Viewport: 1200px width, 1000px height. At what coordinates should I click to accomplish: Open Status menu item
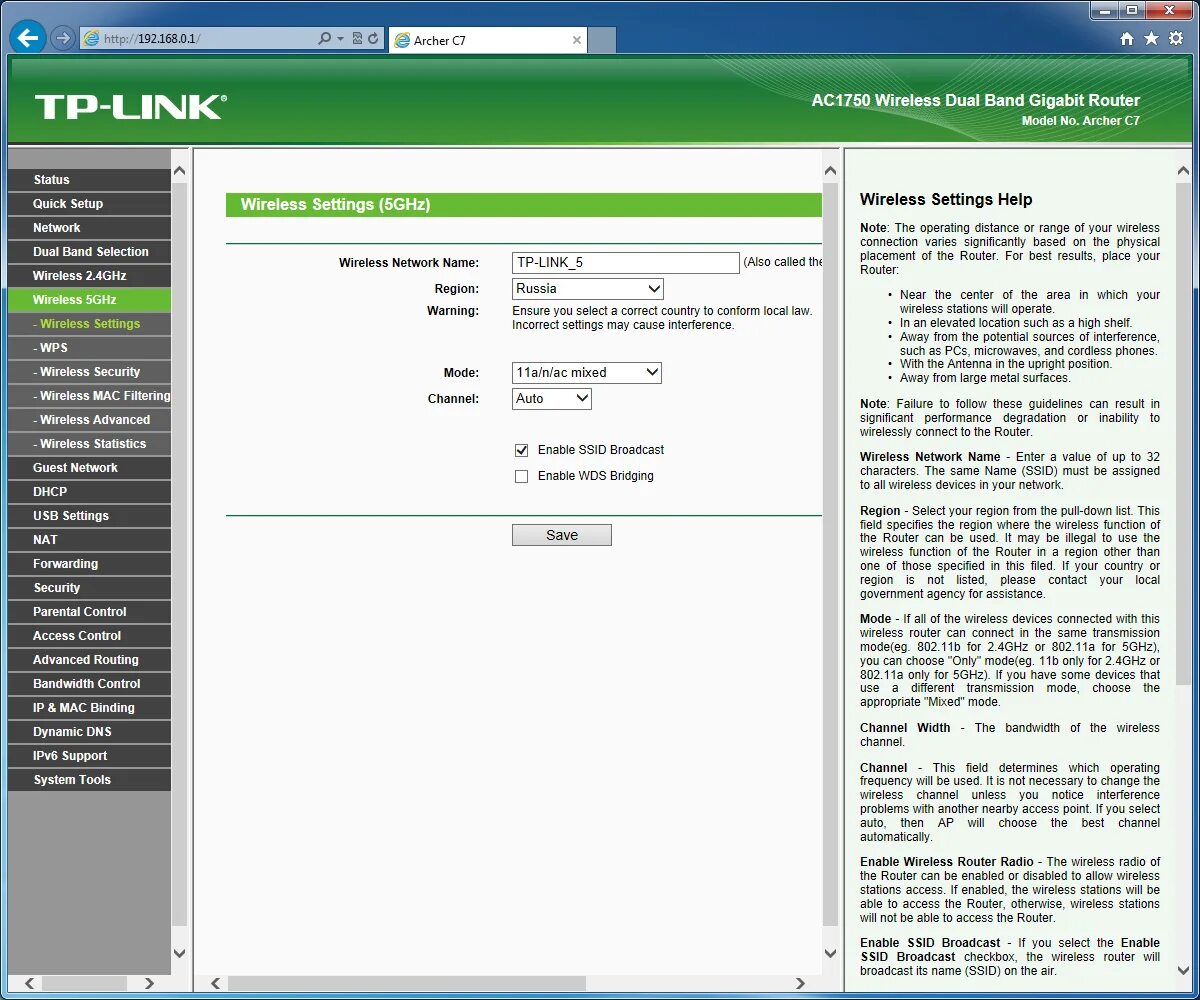click(89, 180)
